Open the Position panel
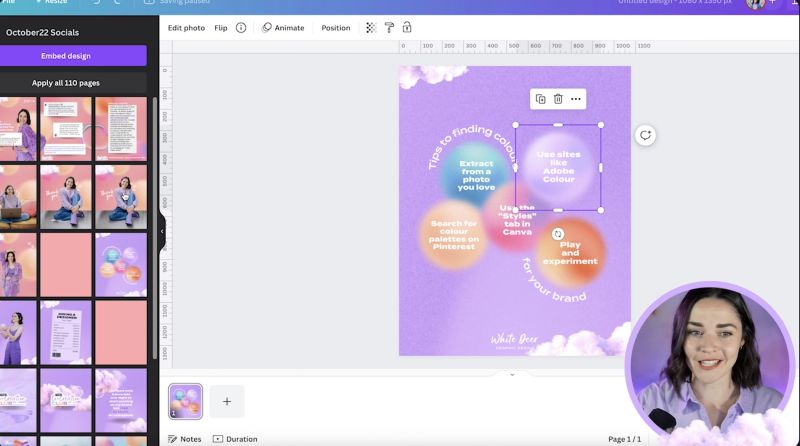 click(x=336, y=28)
